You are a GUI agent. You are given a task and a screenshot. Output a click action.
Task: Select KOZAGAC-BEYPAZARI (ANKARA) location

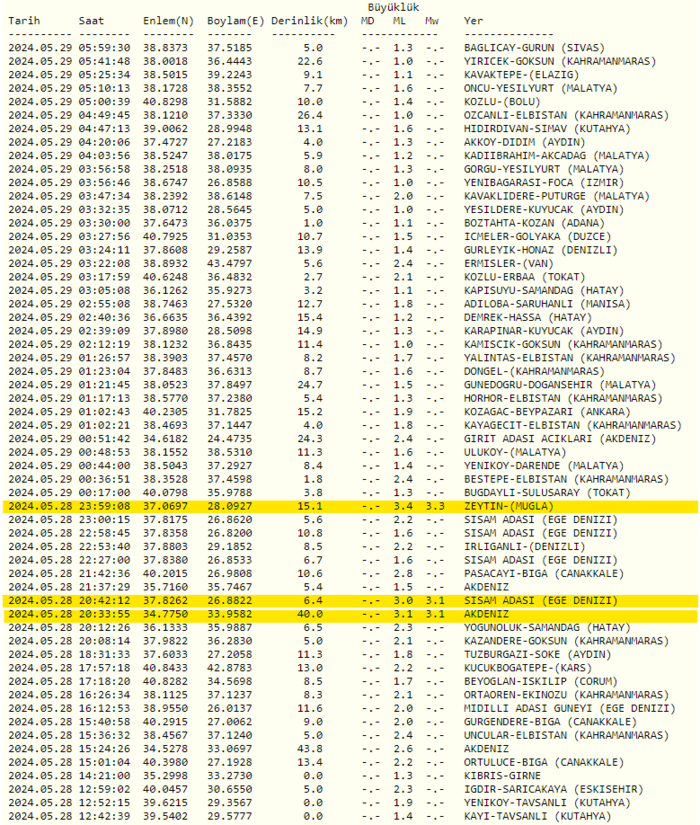click(547, 412)
